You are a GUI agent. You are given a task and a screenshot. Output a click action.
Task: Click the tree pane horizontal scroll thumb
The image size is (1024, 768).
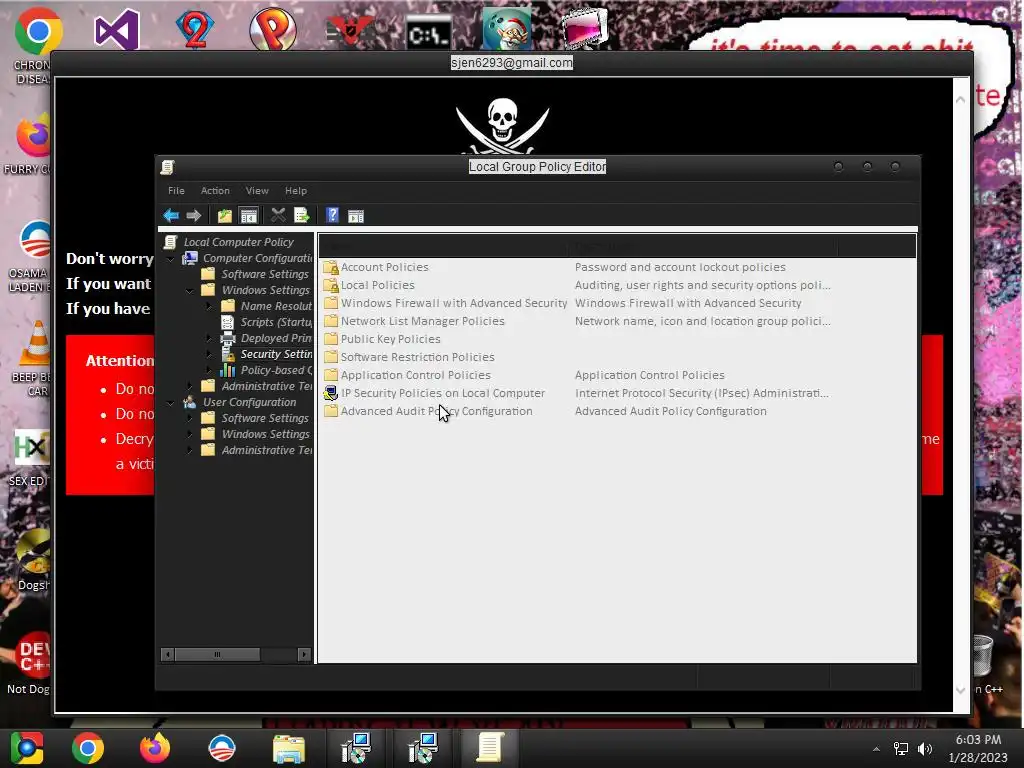click(x=217, y=654)
